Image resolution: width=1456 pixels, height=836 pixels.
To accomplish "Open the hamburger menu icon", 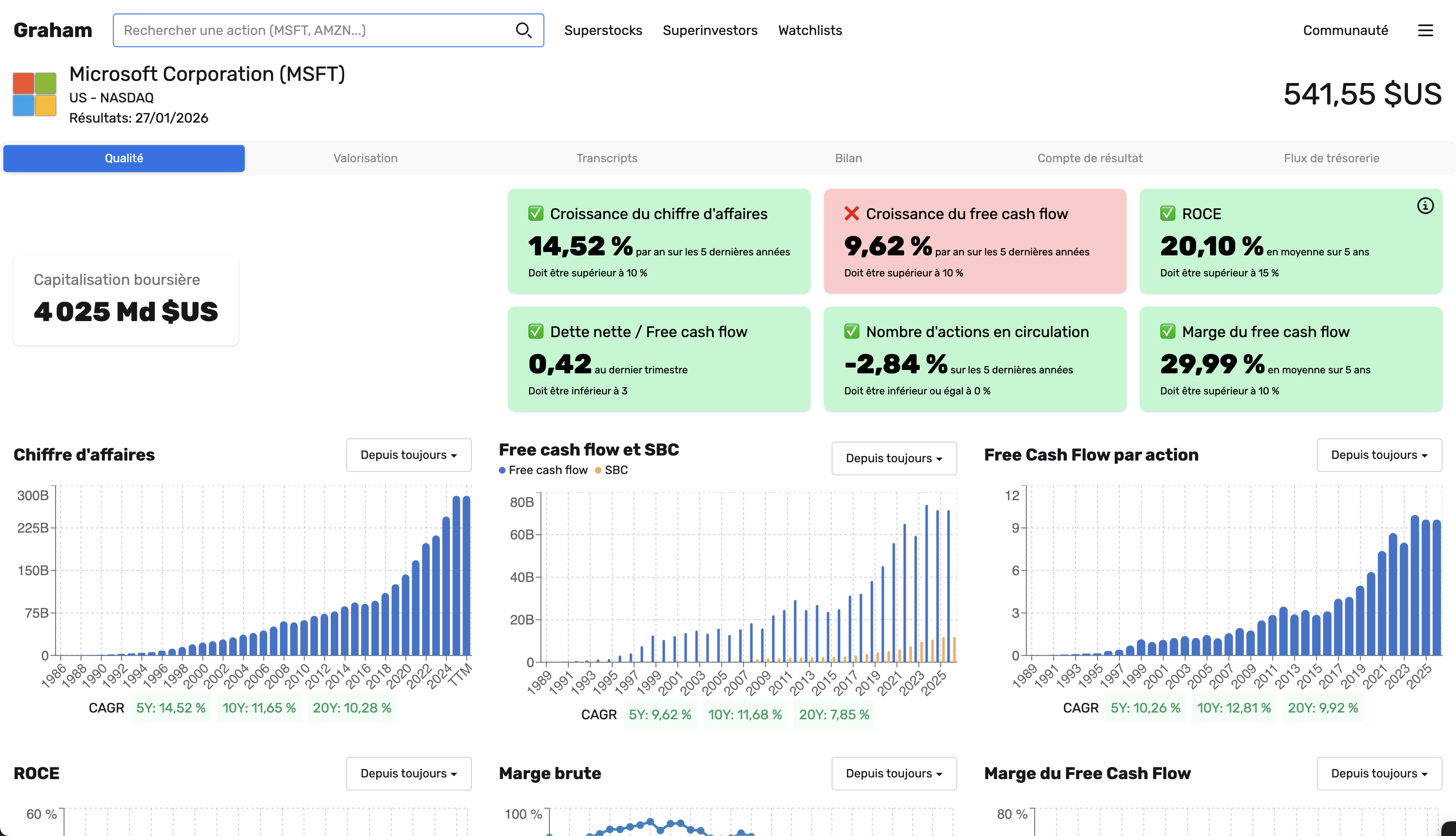I will (x=1425, y=30).
